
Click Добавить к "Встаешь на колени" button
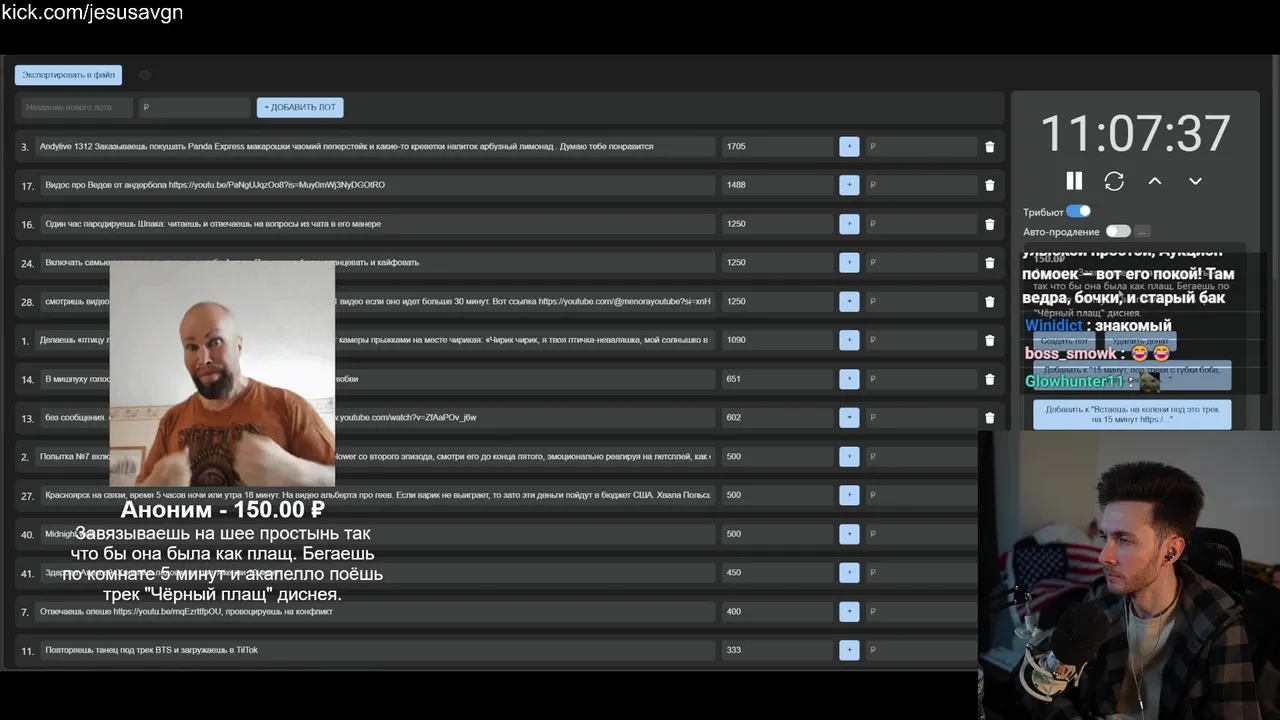point(1132,414)
